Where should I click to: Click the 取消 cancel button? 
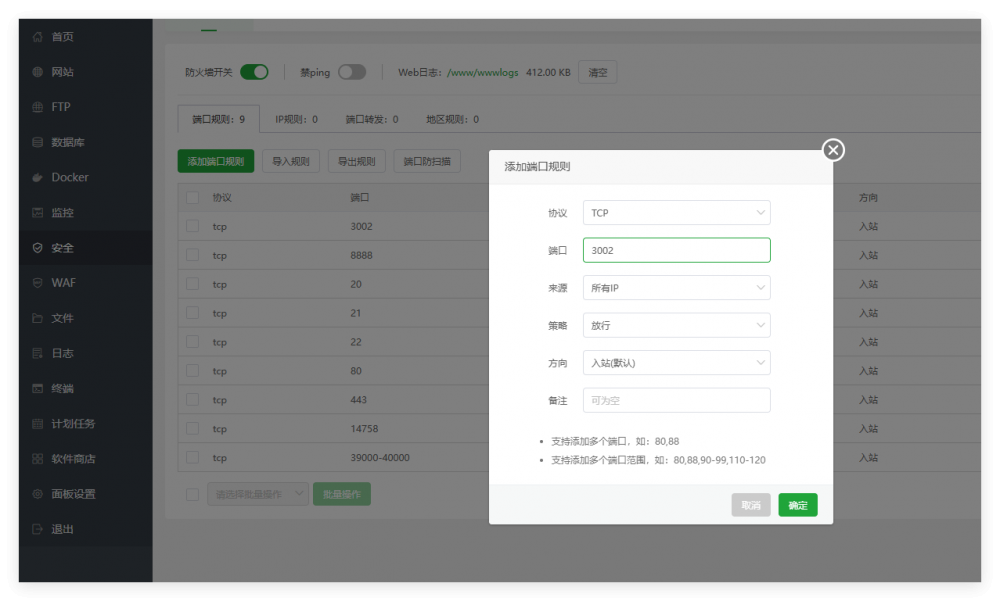(x=750, y=505)
